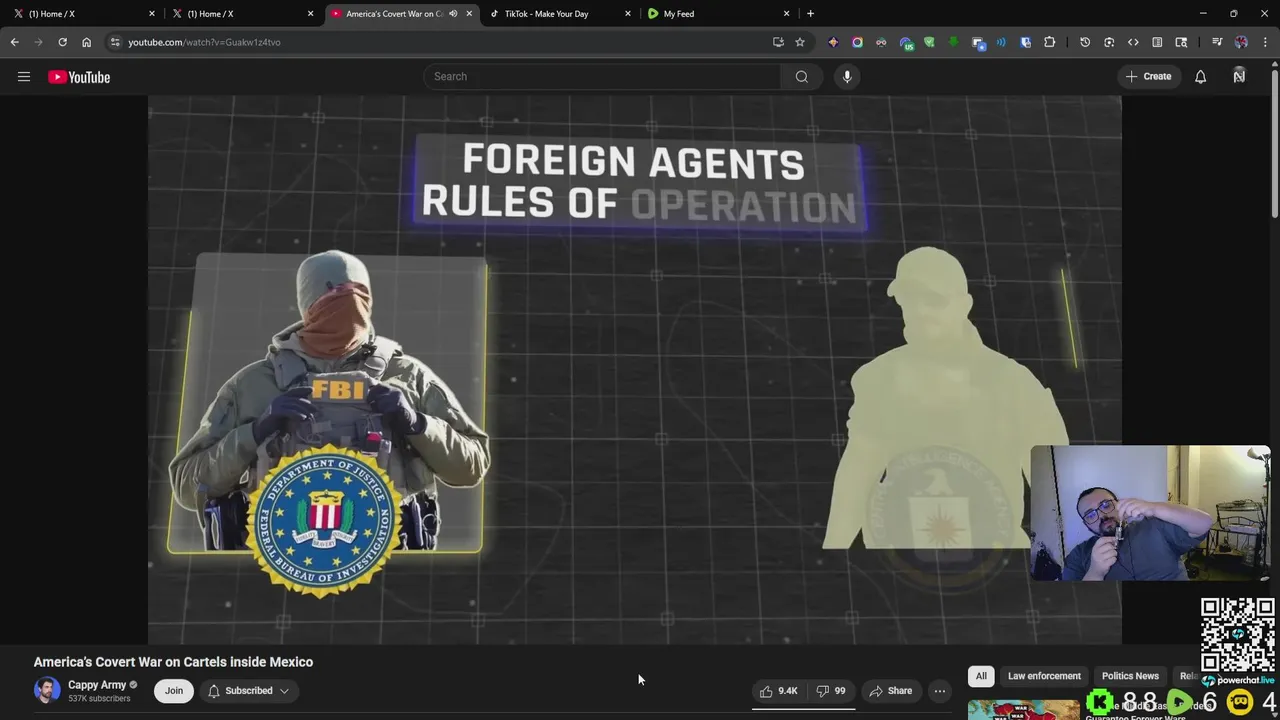Click the blue sound waves extension icon
This screenshot has height=720, width=1280.
click(x=1001, y=42)
